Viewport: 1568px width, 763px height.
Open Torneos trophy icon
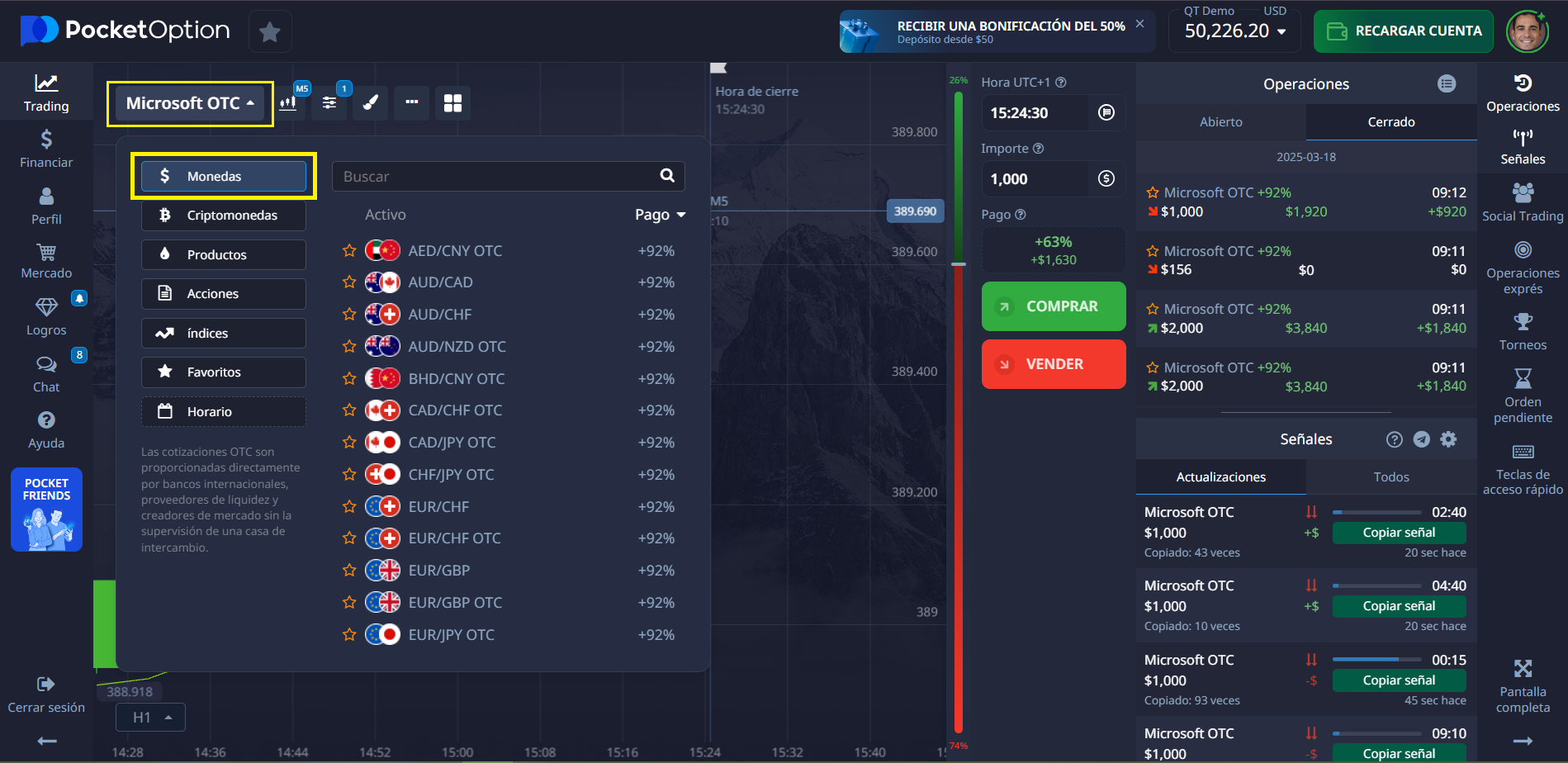click(x=1523, y=322)
